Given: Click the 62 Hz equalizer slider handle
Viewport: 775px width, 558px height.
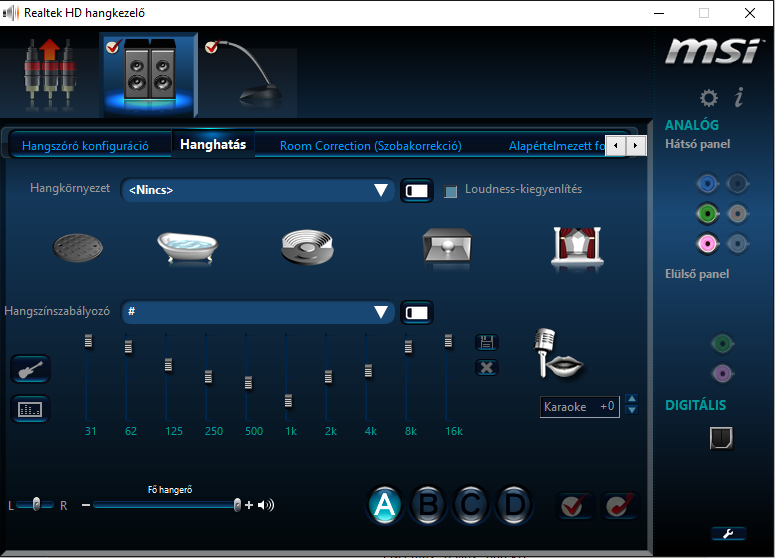Looking at the screenshot, I should (x=128, y=347).
